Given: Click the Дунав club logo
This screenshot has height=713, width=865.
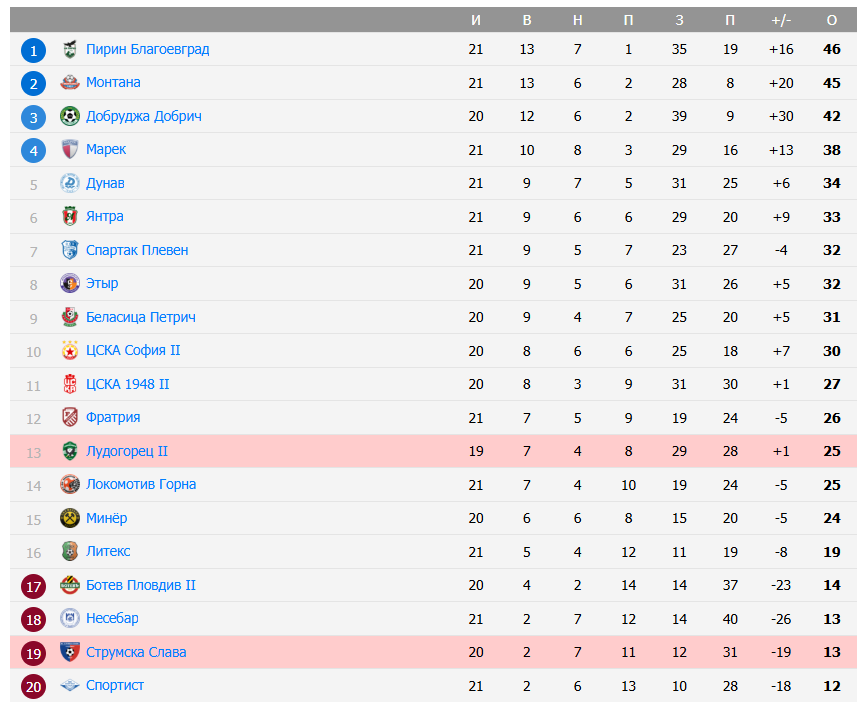Looking at the screenshot, I should [69, 183].
